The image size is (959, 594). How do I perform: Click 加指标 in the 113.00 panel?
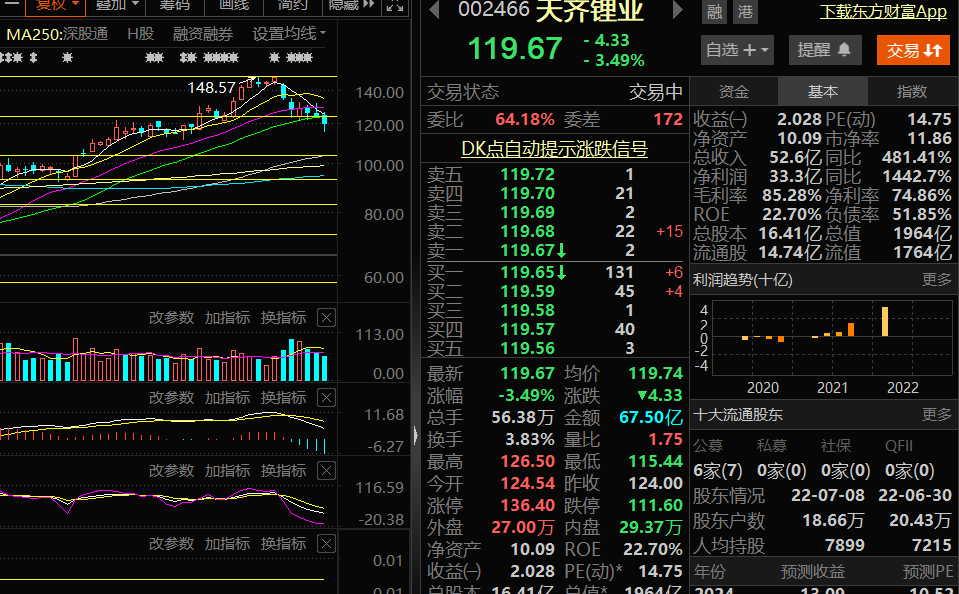227,317
